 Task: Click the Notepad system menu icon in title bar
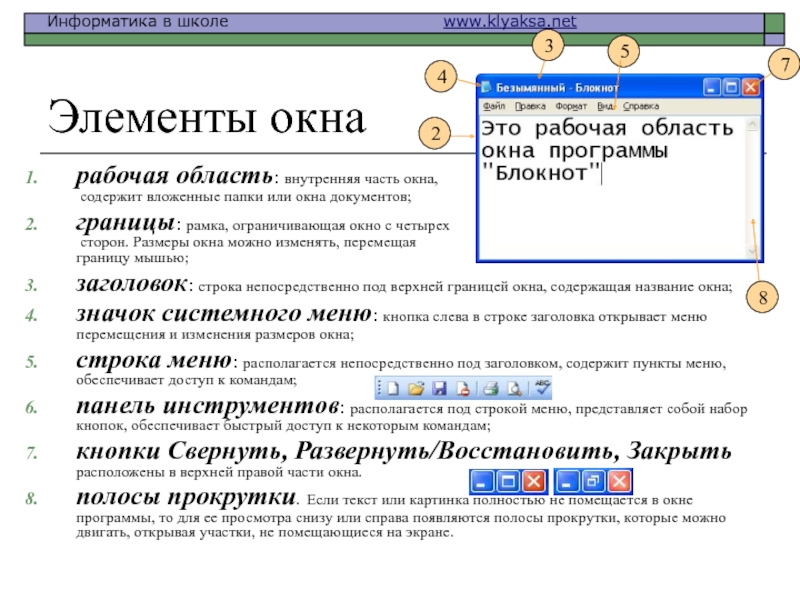coord(487,88)
